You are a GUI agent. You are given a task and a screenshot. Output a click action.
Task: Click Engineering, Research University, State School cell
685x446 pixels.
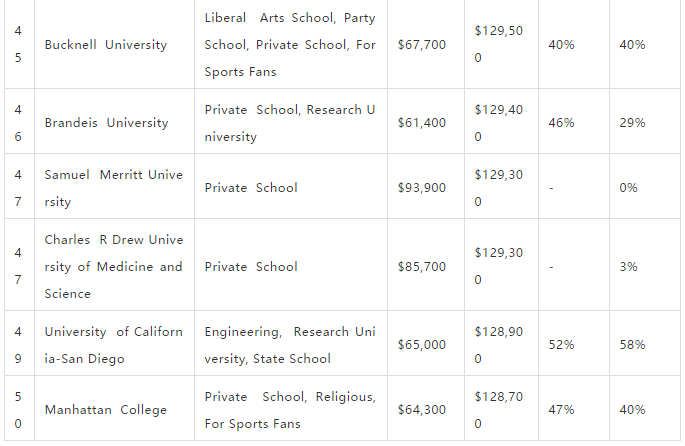click(291, 345)
